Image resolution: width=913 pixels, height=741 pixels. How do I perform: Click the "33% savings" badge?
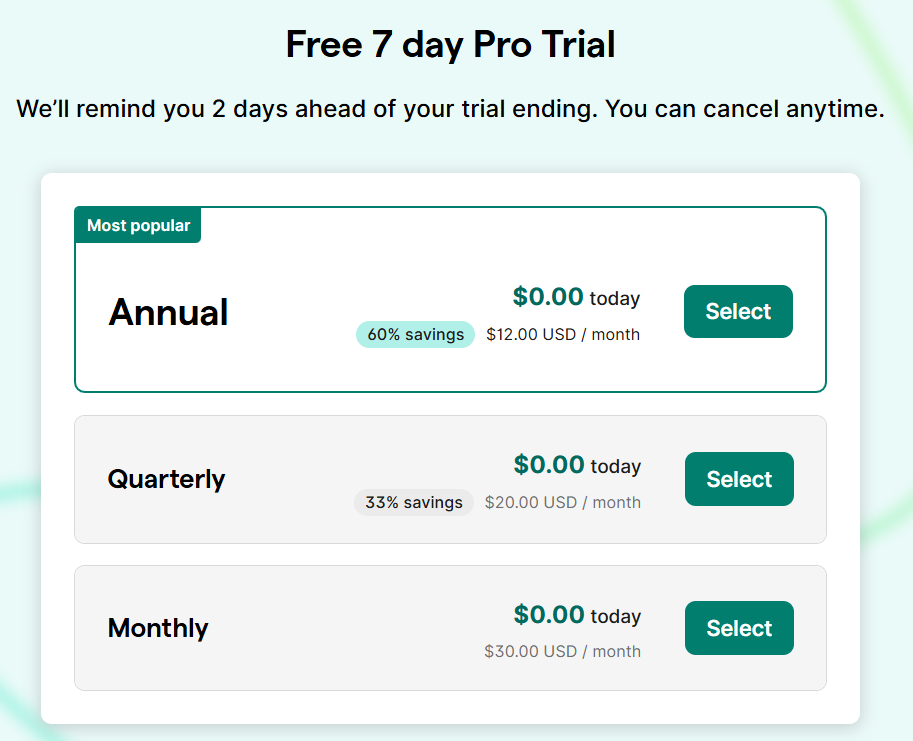pos(413,502)
